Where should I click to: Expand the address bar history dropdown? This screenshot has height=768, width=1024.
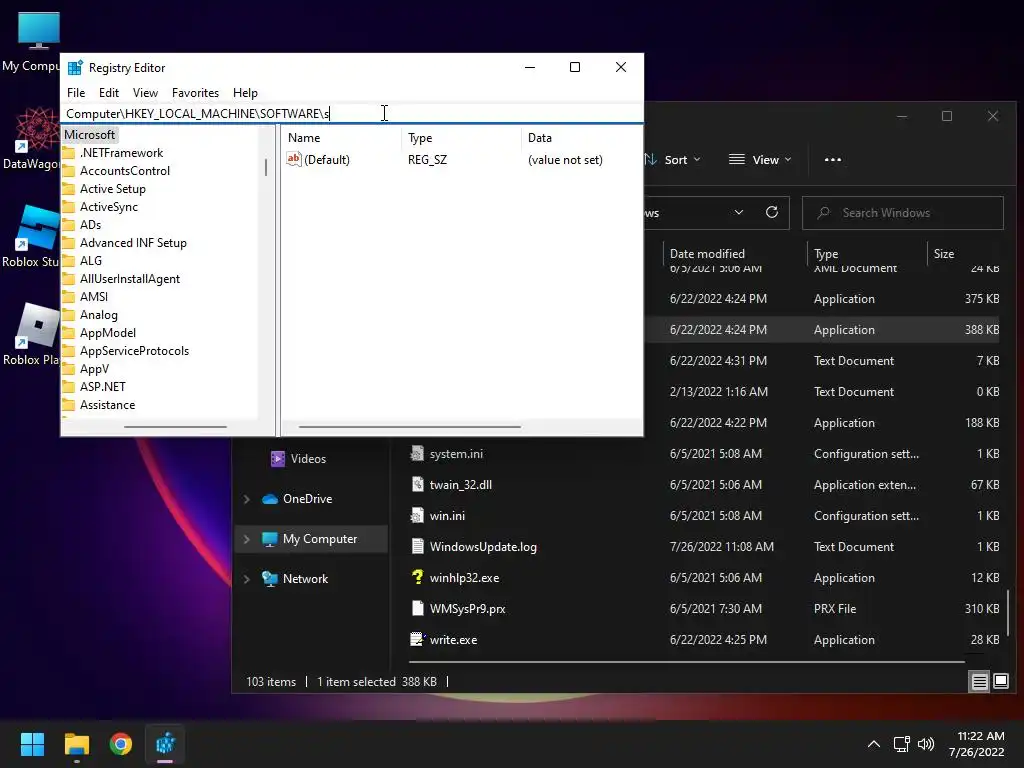[x=739, y=212]
